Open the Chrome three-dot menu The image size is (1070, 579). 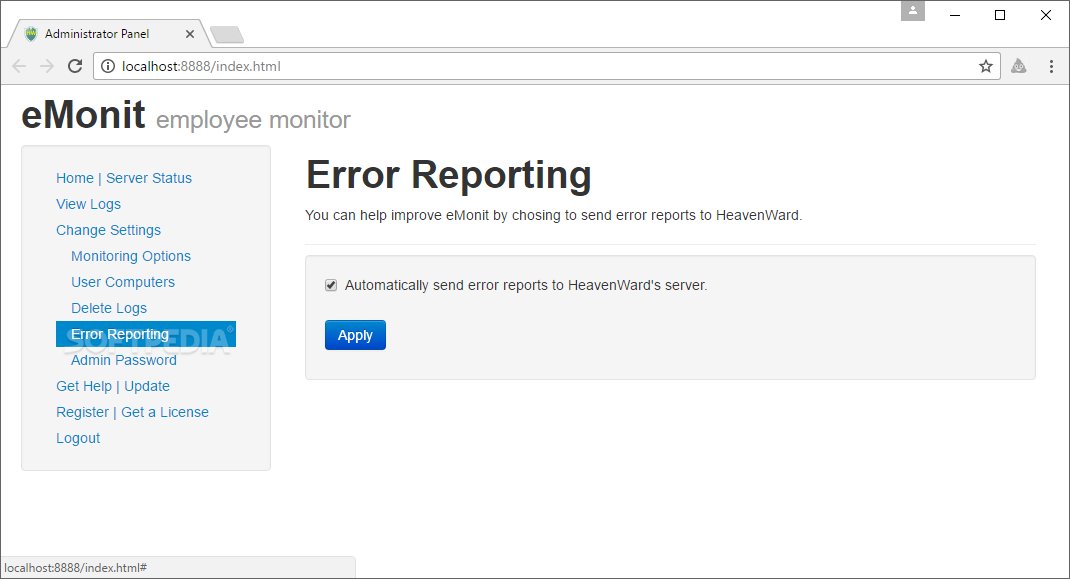(x=1051, y=66)
